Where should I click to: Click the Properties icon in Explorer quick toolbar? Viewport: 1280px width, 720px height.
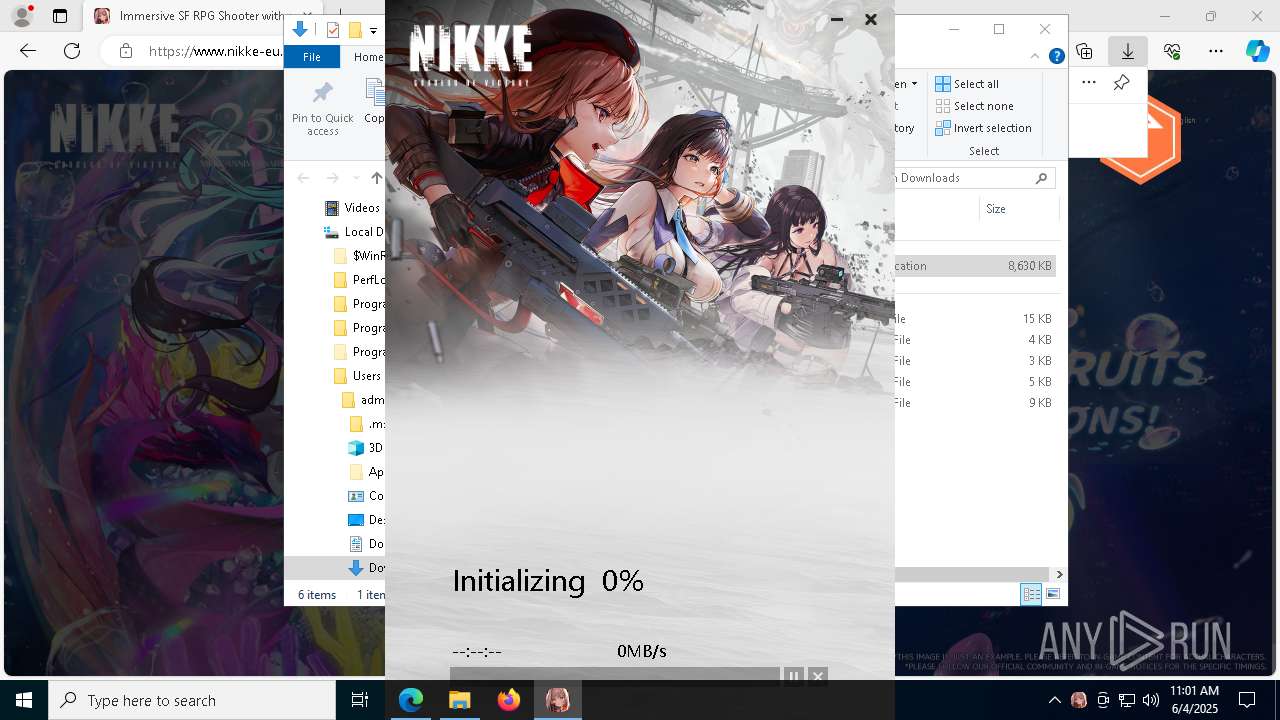(333, 30)
